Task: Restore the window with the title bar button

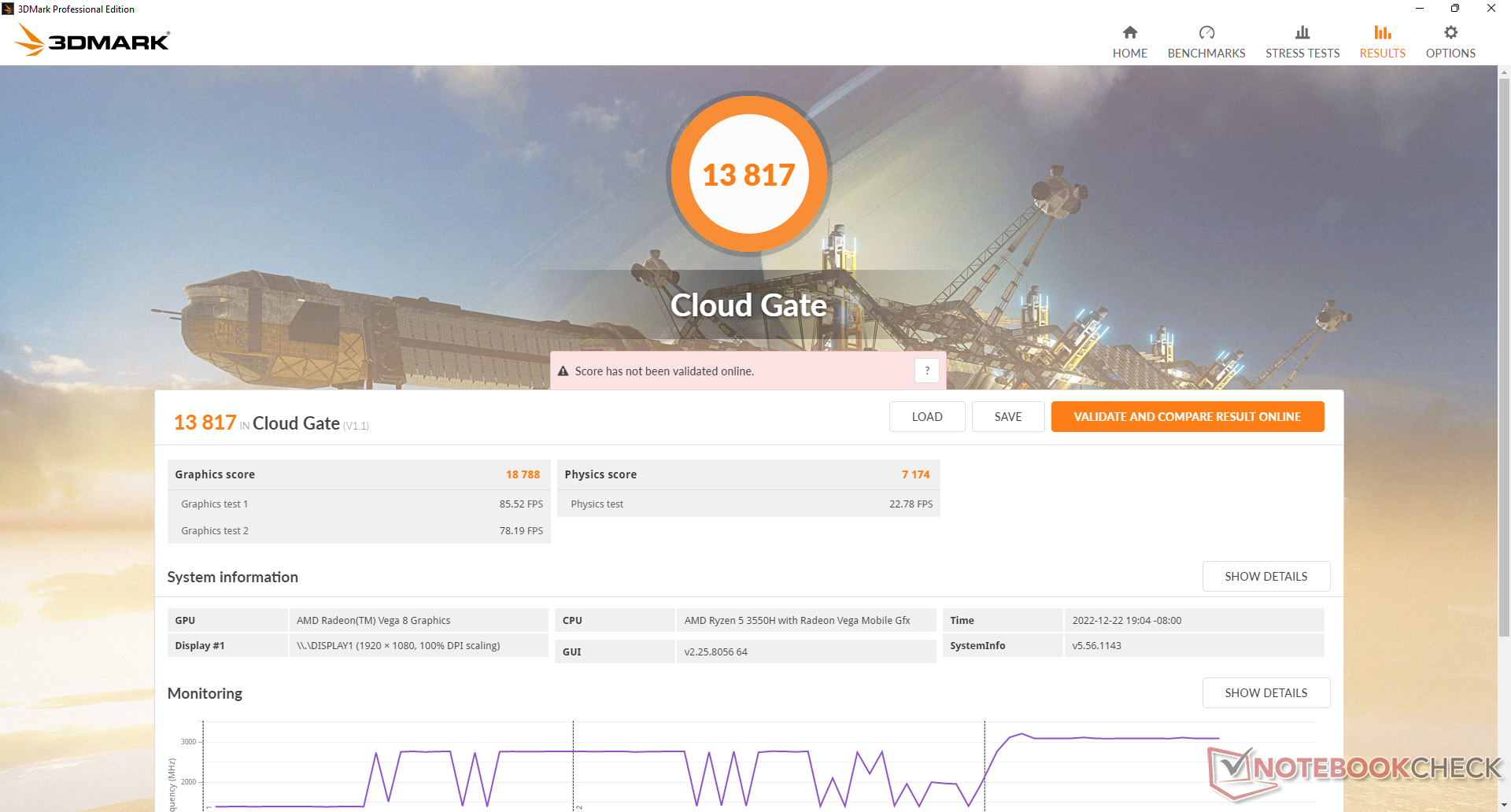Action: [x=1454, y=9]
